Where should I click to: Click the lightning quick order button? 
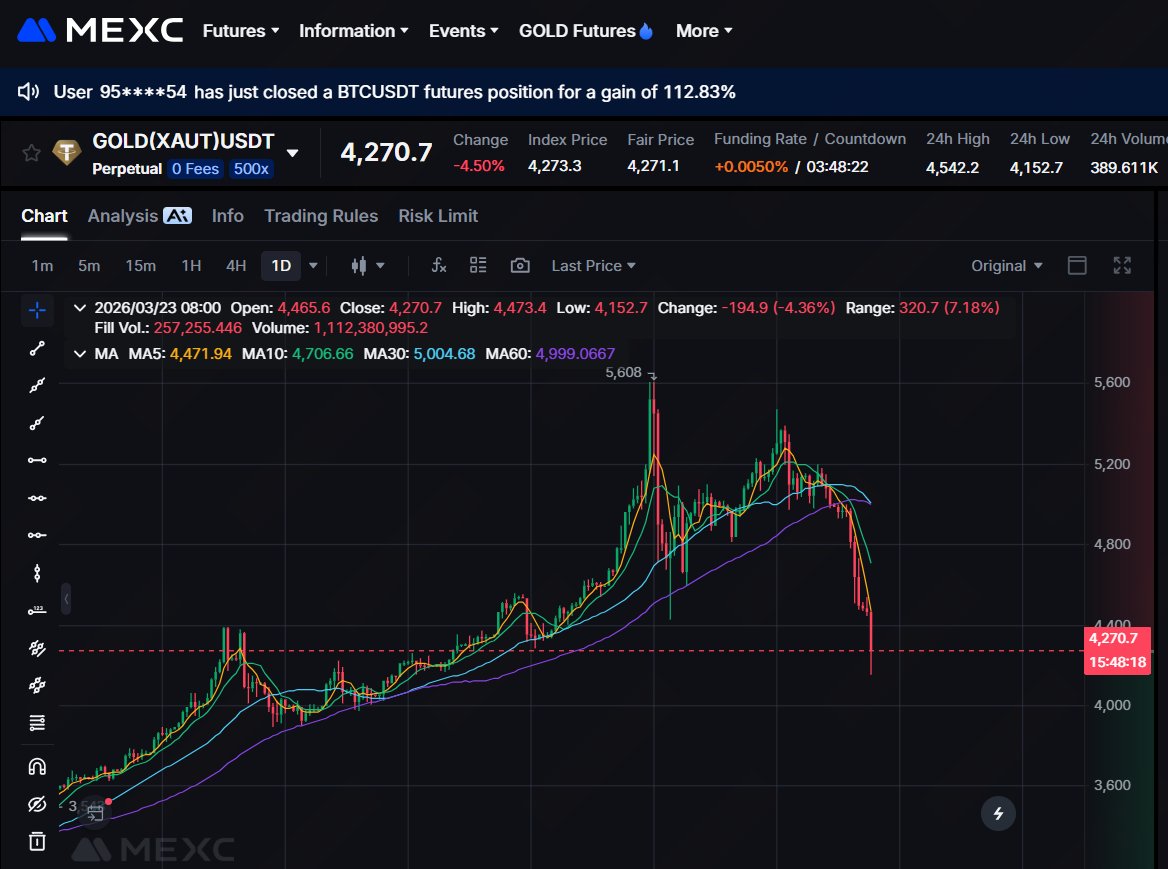point(998,813)
